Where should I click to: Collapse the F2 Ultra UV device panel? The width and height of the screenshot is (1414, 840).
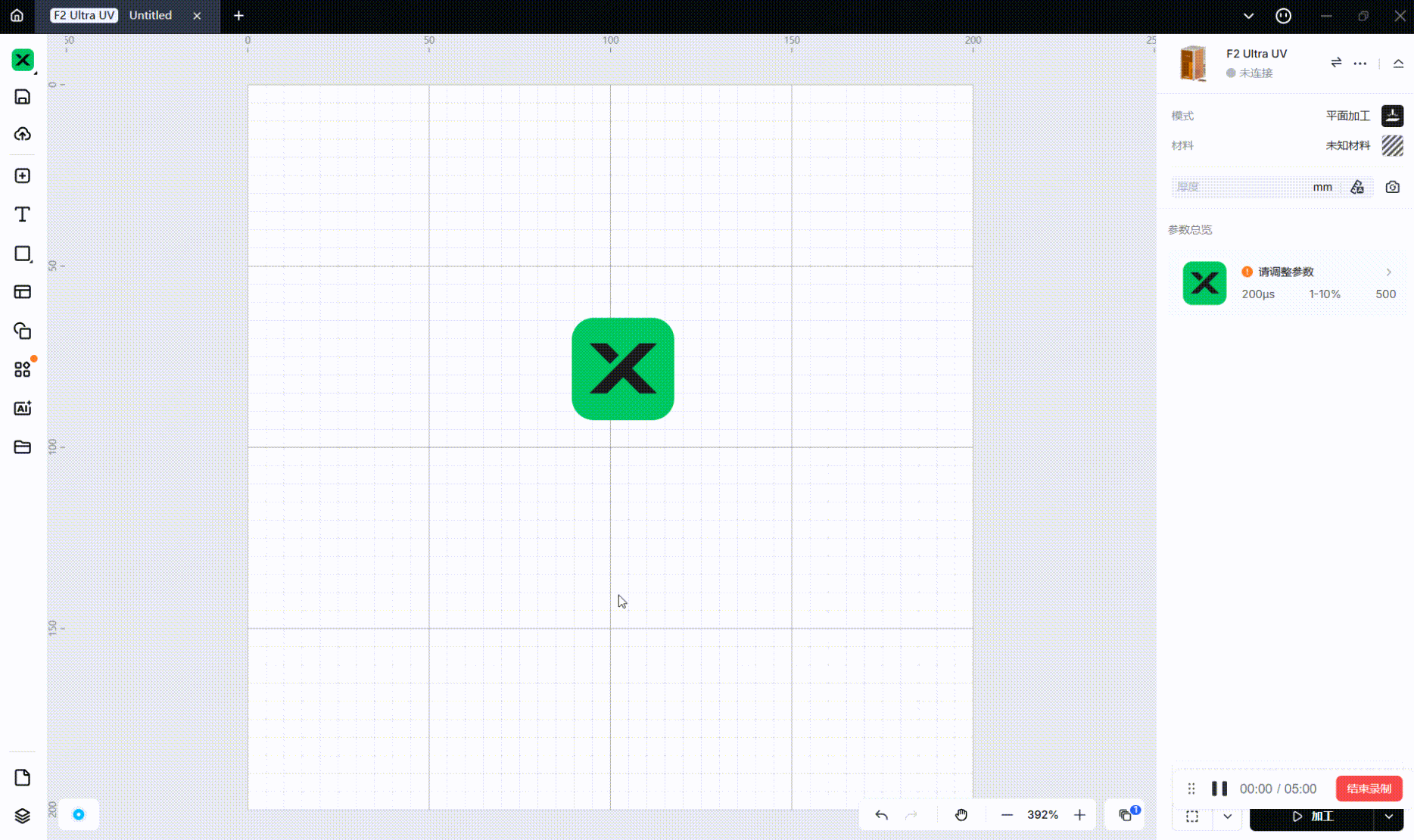point(1398,64)
